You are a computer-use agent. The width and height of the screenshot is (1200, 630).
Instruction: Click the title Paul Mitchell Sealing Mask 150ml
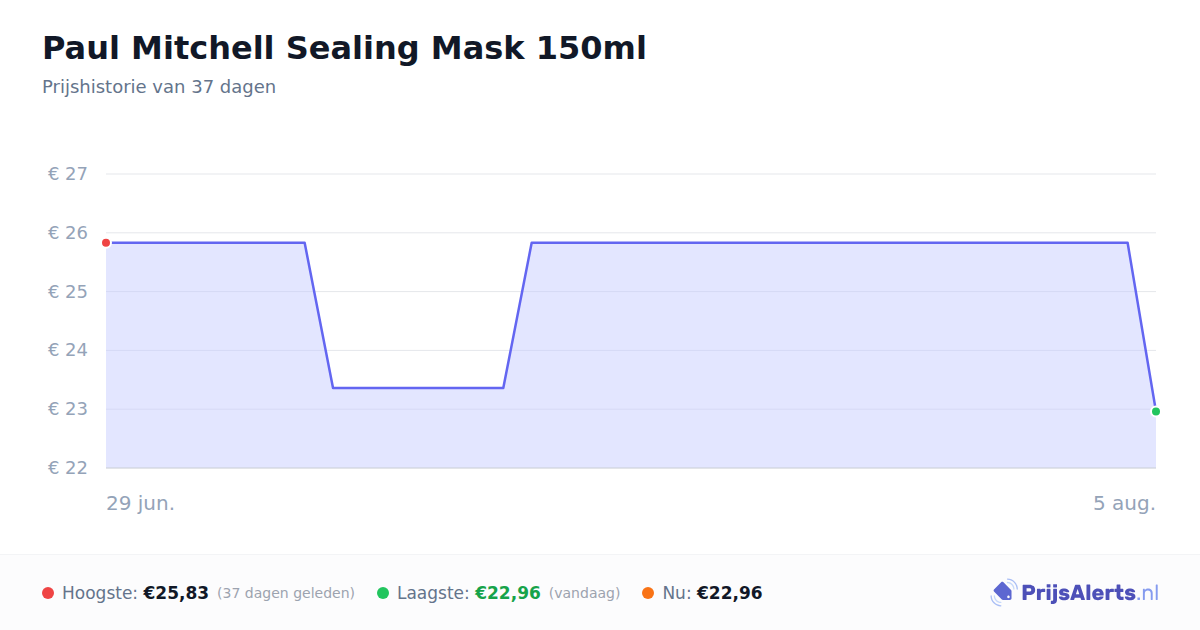pyautogui.click(x=344, y=48)
